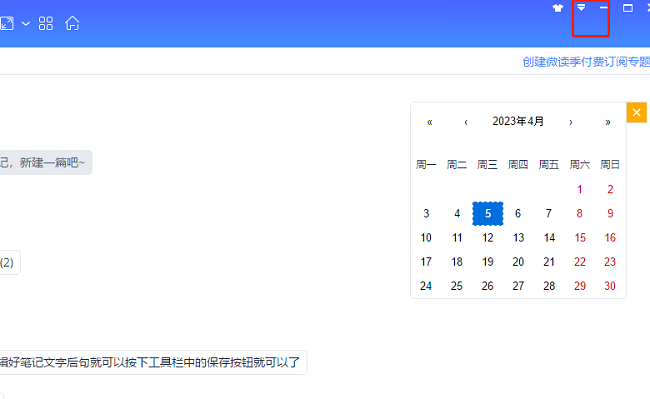Go to next month in calendar

tap(571, 122)
